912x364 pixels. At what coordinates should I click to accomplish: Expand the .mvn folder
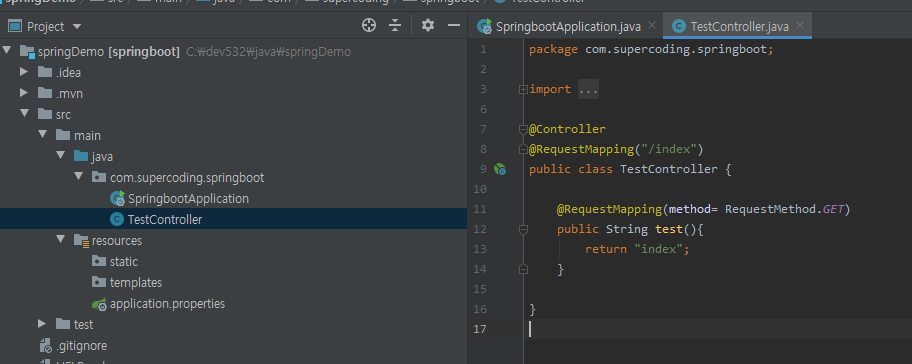point(24,93)
